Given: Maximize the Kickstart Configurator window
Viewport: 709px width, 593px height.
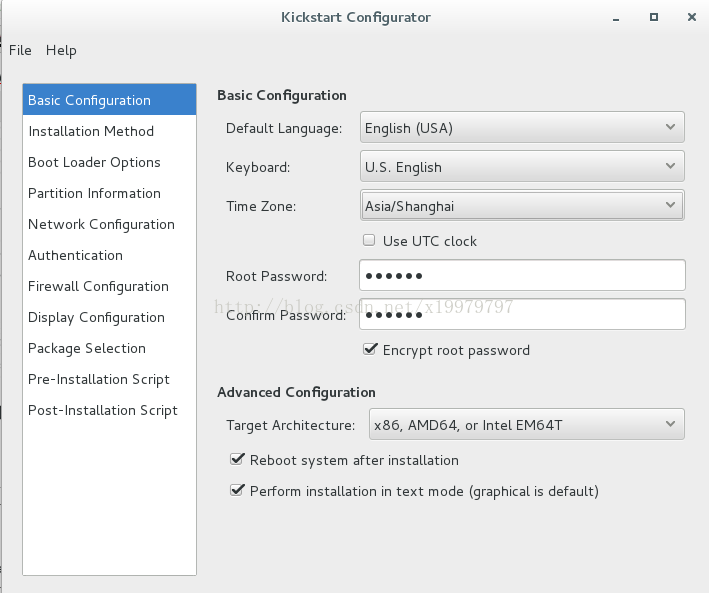Looking at the screenshot, I should click(654, 17).
